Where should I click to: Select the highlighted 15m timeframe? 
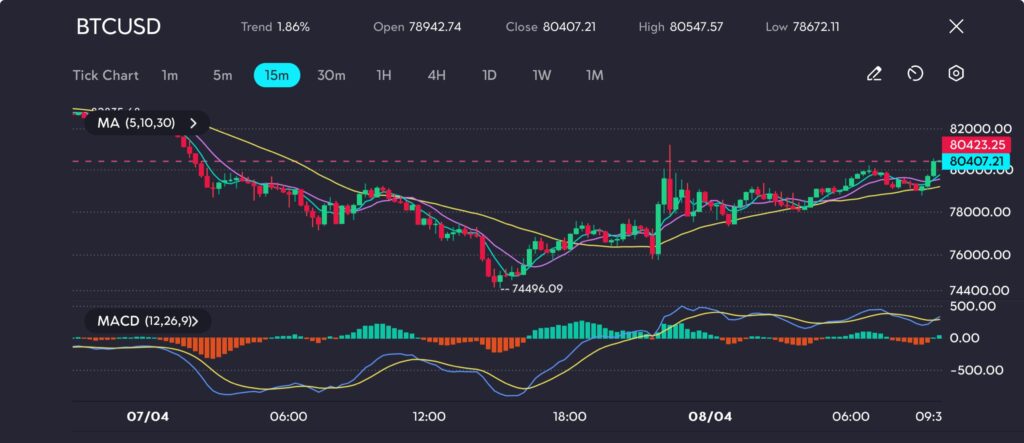tap(277, 75)
